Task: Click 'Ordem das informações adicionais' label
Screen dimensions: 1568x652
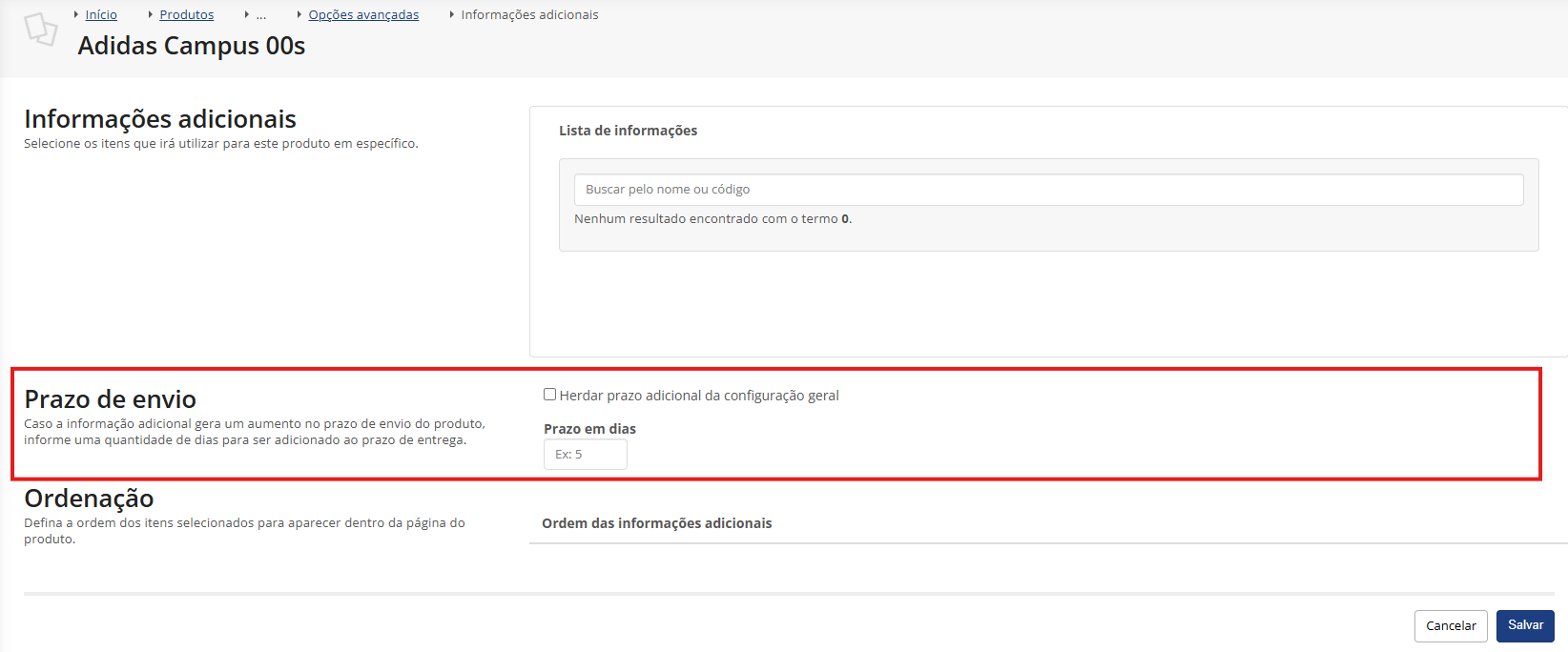Action: coord(657,523)
